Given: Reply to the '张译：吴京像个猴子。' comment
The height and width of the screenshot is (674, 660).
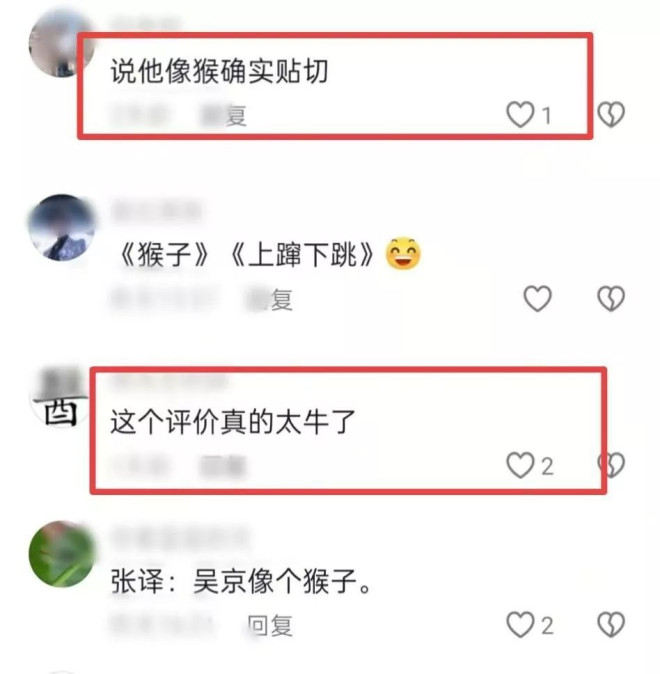Looking at the screenshot, I should click(x=270, y=625).
